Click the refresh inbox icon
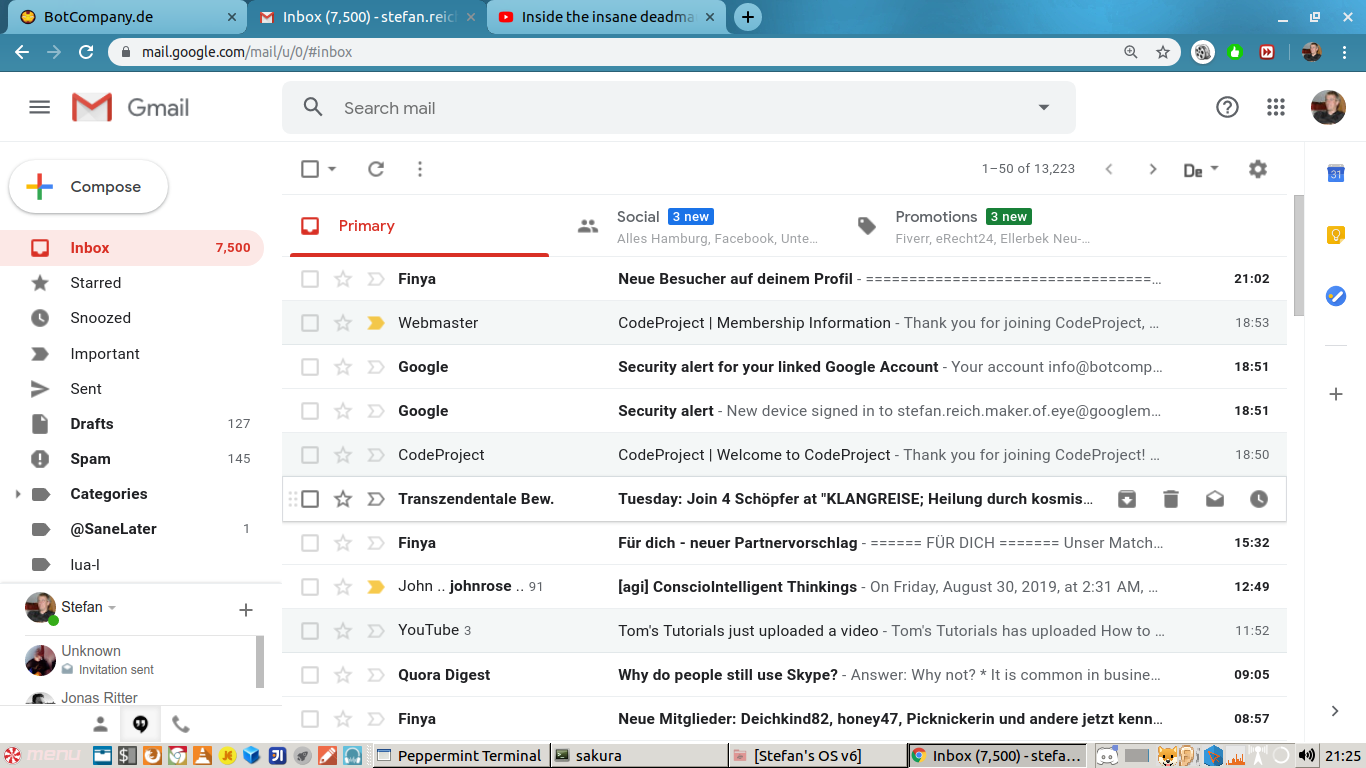This screenshot has width=1366, height=768. point(376,169)
